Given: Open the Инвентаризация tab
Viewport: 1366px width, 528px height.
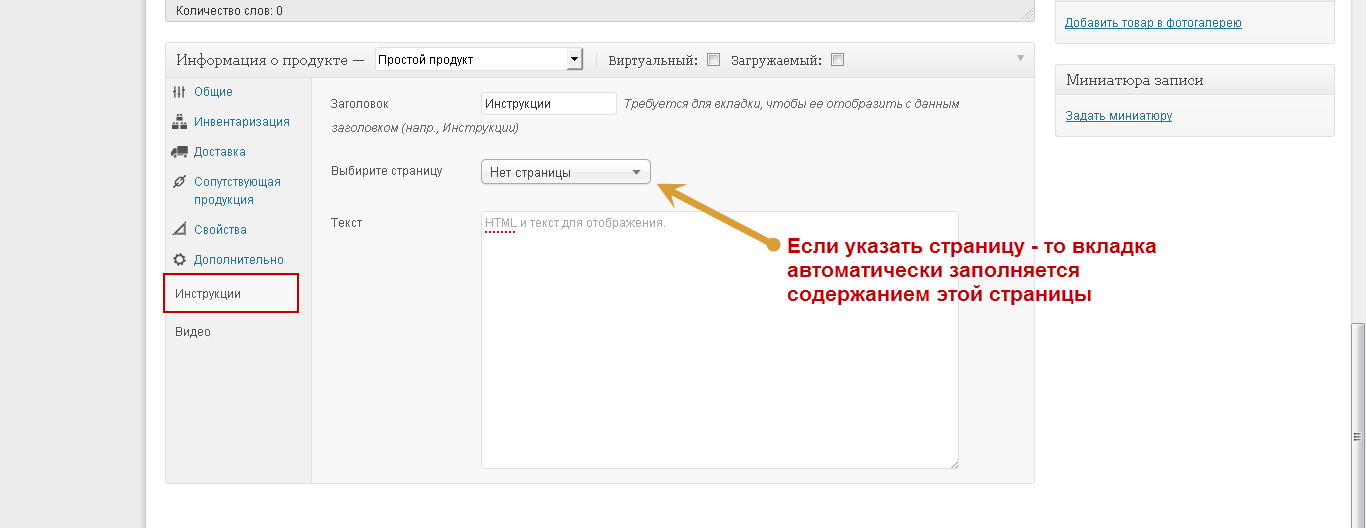Looking at the screenshot, I should click(x=242, y=122).
